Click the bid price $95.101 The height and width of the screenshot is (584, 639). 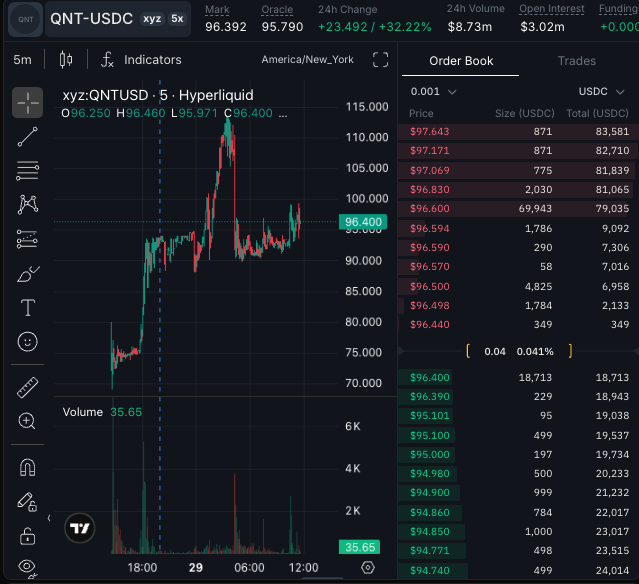[430, 416]
